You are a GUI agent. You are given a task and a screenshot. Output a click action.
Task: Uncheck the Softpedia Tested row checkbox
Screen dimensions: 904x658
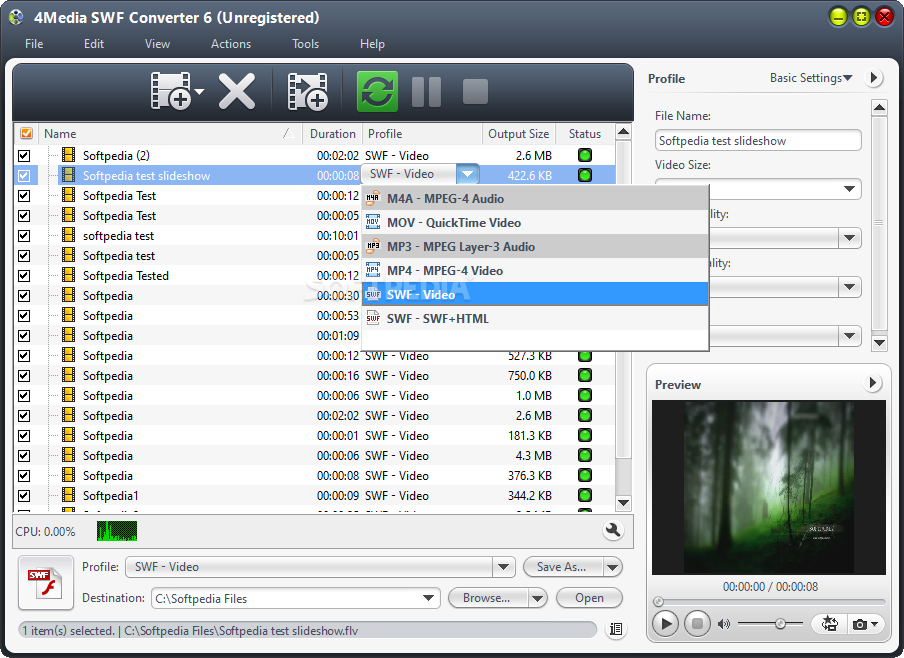pyautogui.click(x=24, y=276)
